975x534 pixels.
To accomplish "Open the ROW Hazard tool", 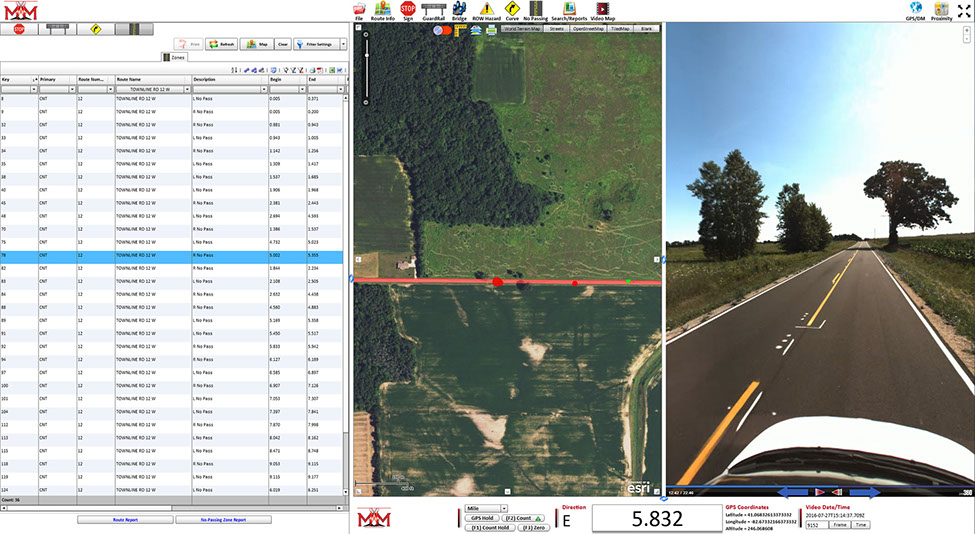I will 485,10.
